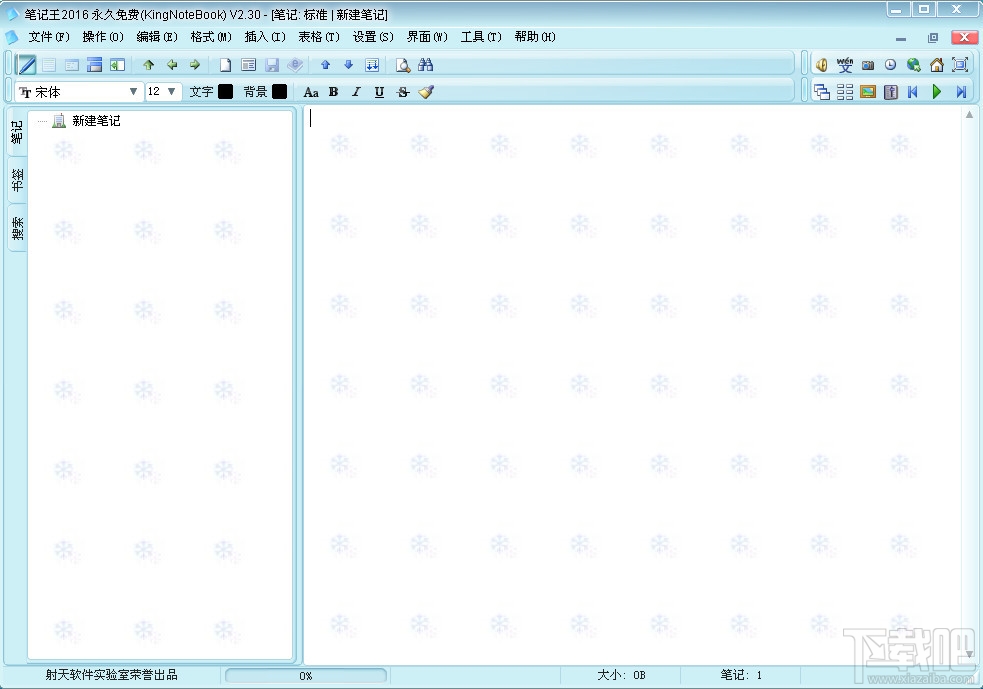This screenshot has height=689, width=983.
Task: Select the blue pen edit-mode icon
Action: pos(26,65)
